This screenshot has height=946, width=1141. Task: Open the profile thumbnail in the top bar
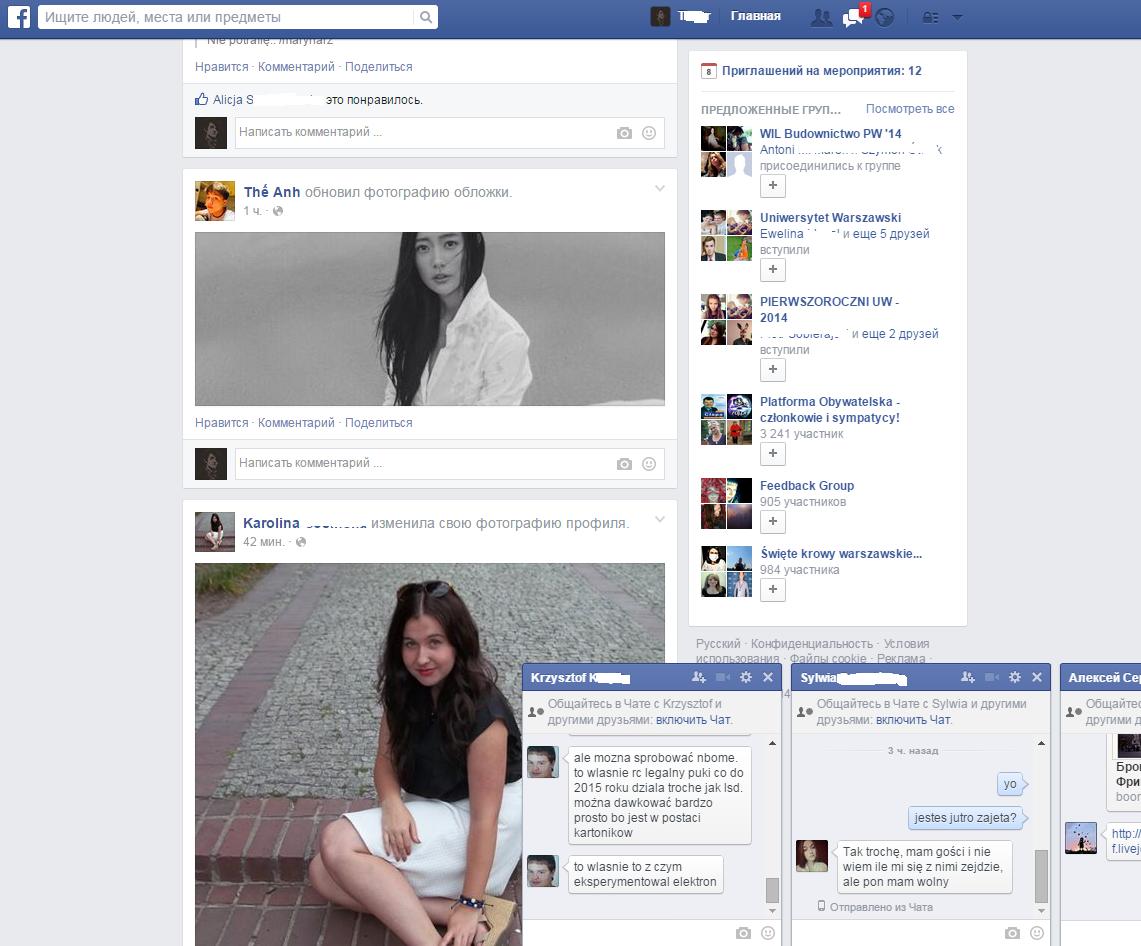coord(660,17)
